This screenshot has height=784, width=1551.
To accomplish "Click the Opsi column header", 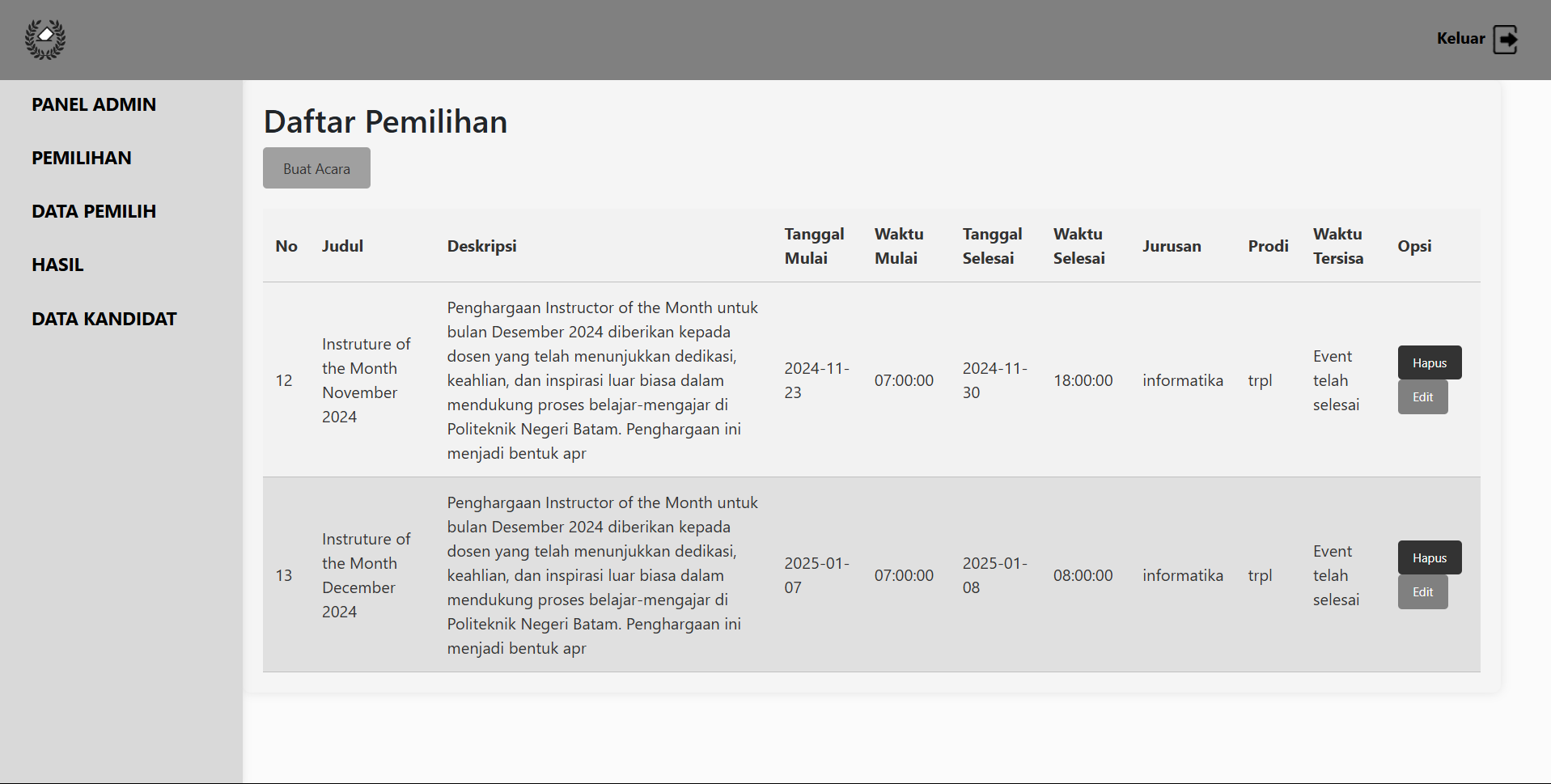I will click(1414, 246).
